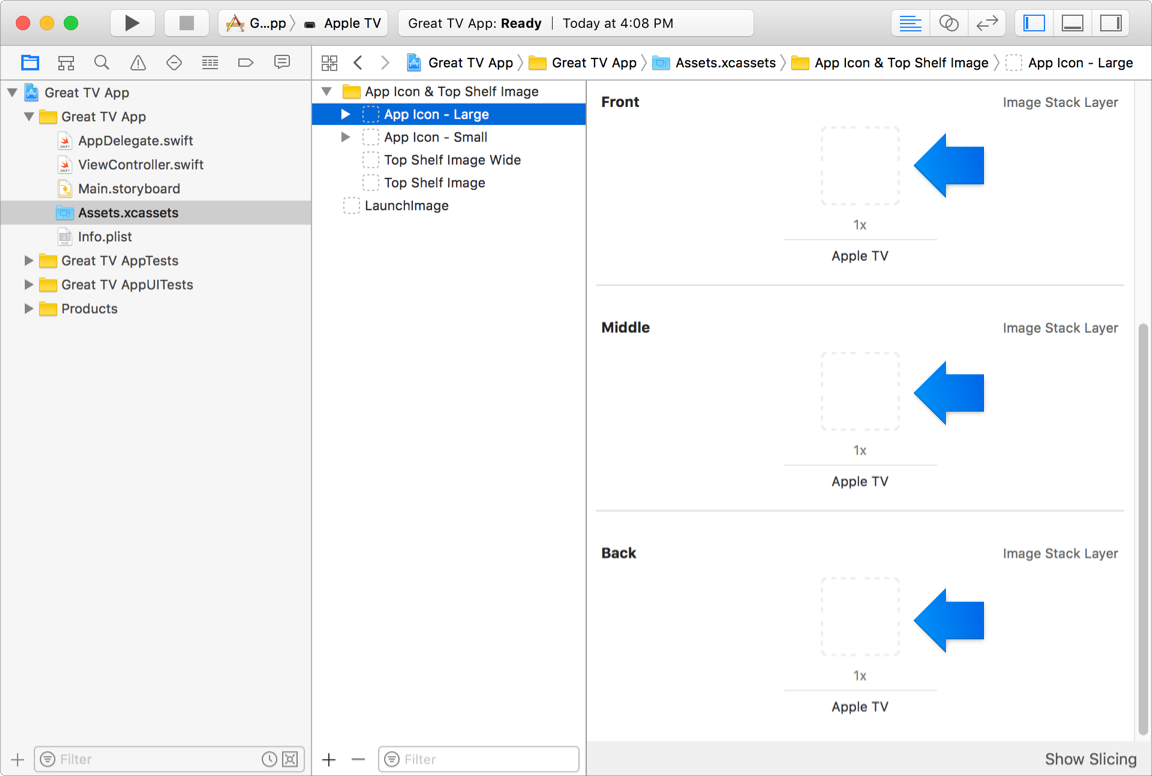Screen dimensions: 1152x776
Task: Toggle the bottom Debug area
Action: coord(1072,23)
